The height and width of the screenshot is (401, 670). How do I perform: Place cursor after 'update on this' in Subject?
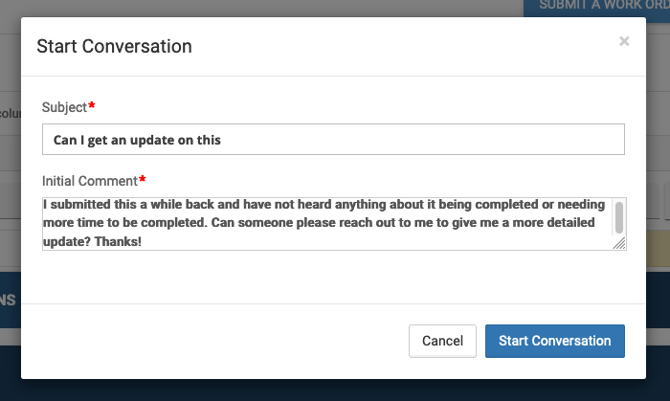223,140
